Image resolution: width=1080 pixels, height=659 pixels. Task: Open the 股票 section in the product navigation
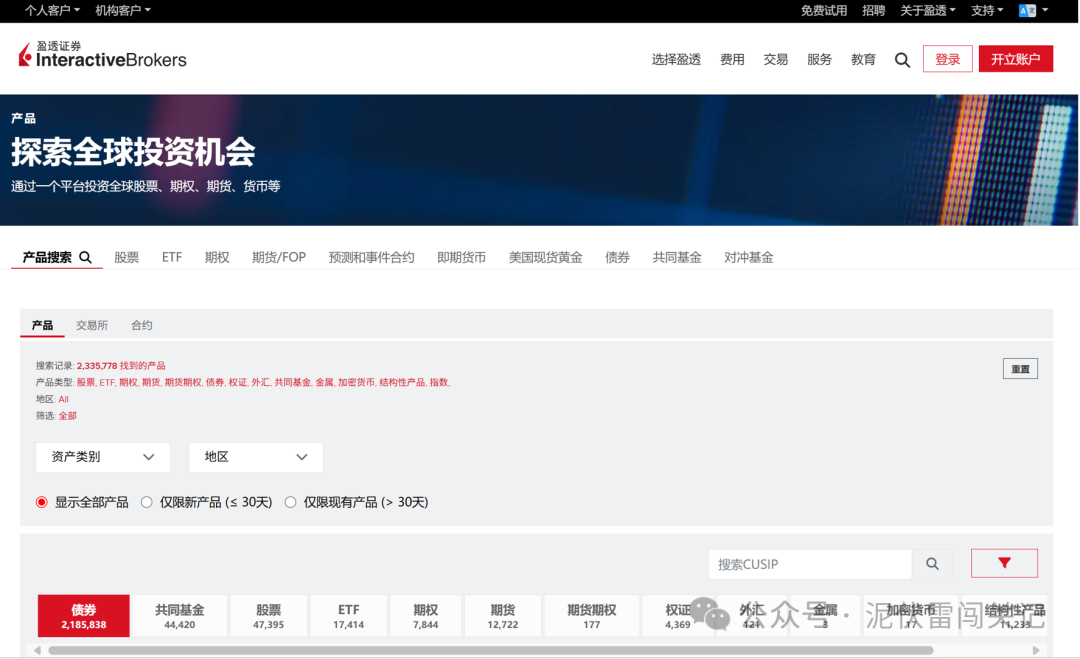tap(127, 257)
